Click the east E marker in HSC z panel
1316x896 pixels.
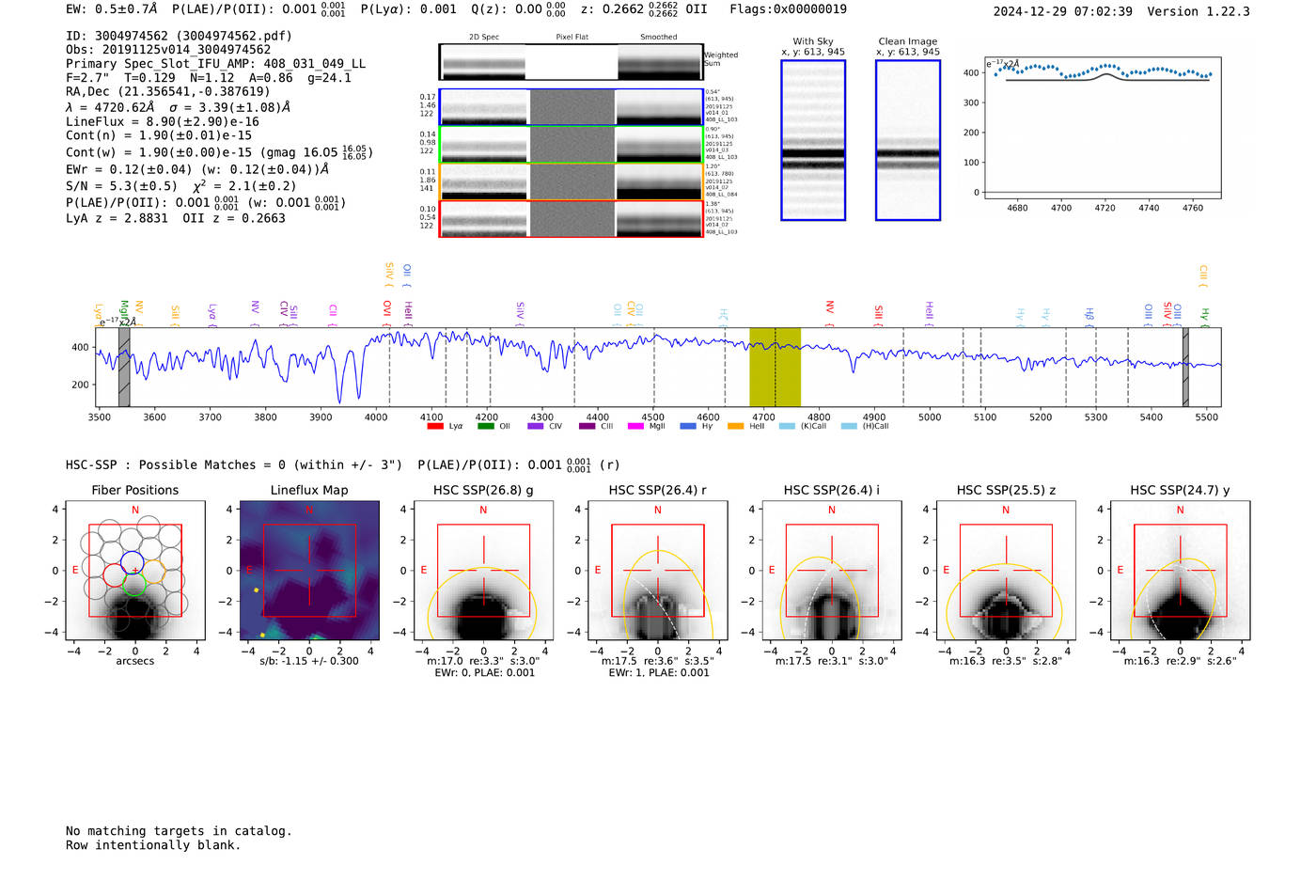[946, 571]
